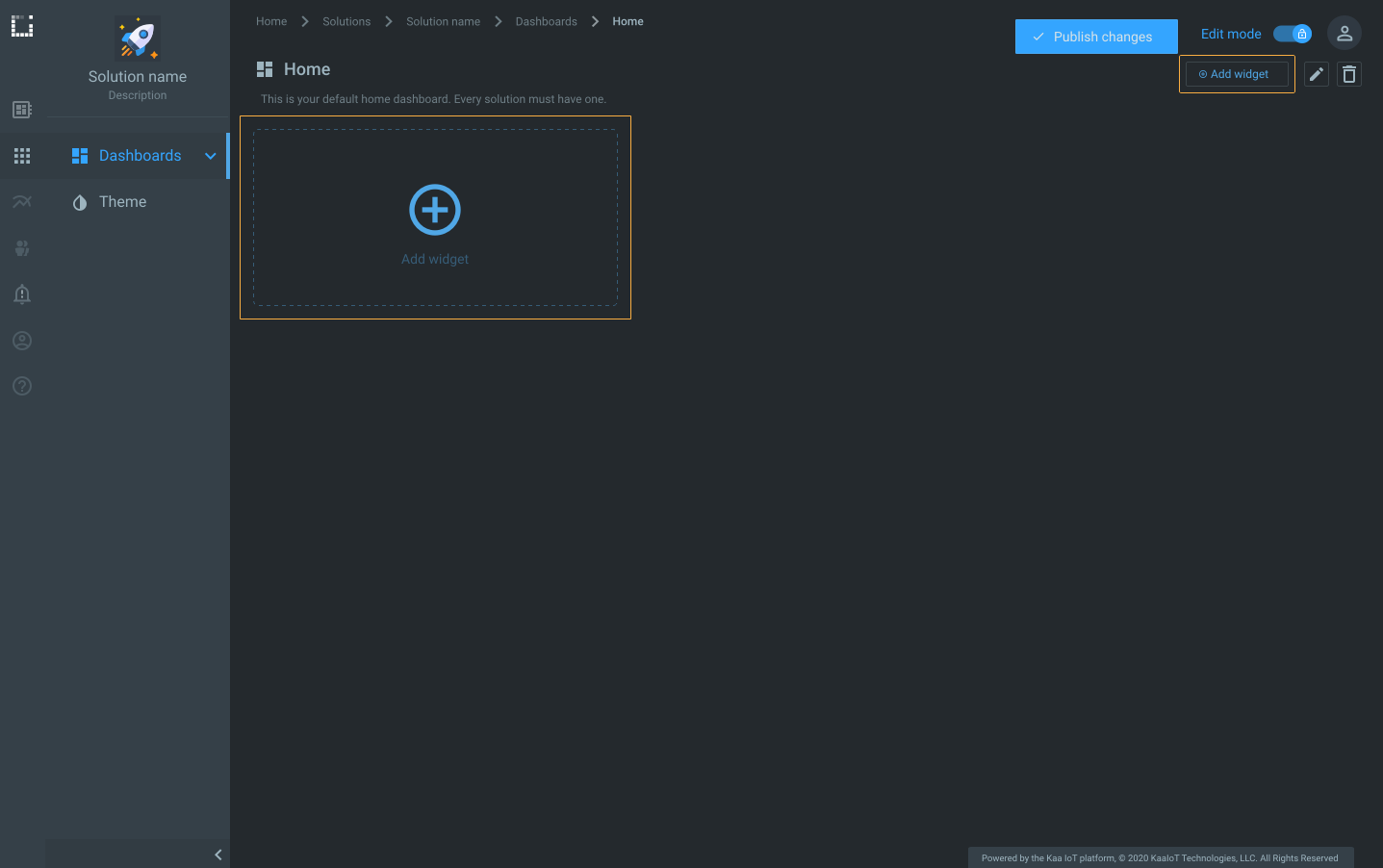Select Dashboards in the sidebar
Image resolution: width=1383 pixels, height=868 pixels.
point(140,156)
